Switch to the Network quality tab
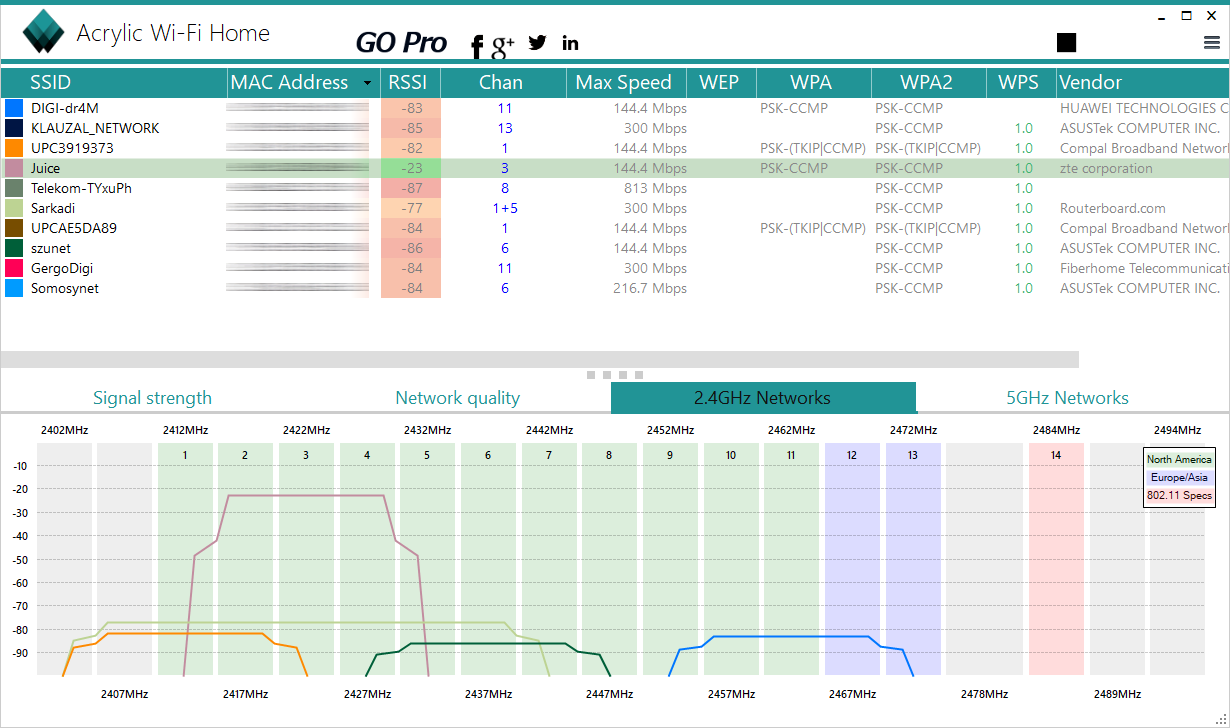1230x728 pixels. (x=457, y=398)
